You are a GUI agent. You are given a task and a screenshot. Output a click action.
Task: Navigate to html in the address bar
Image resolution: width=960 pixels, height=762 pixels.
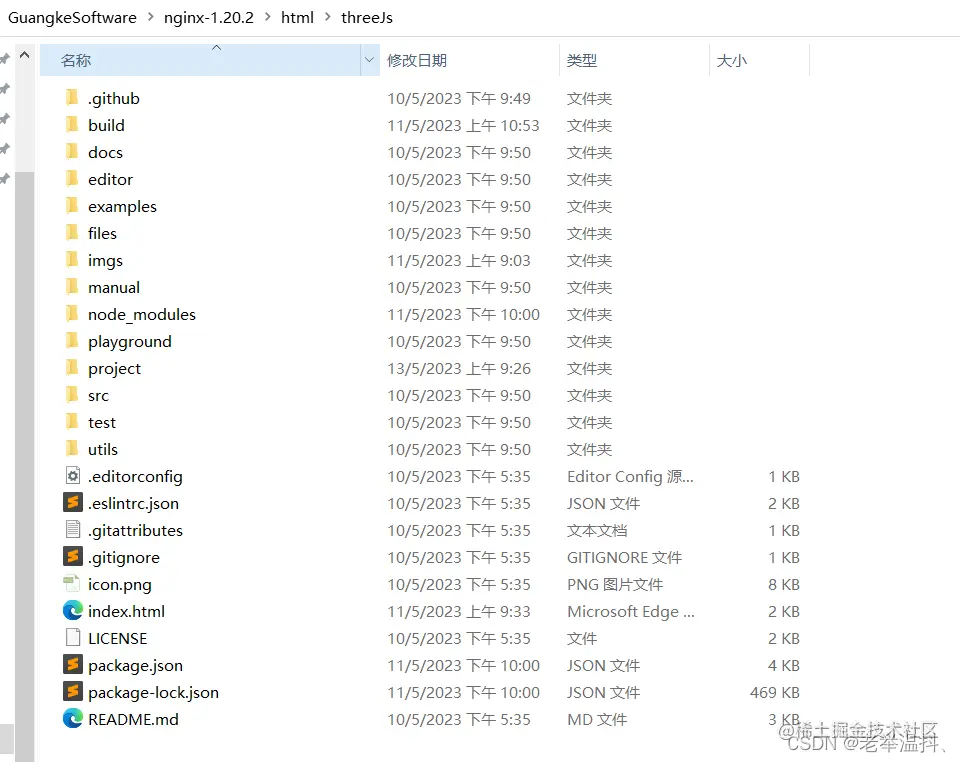pyautogui.click(x=298, y=18)
